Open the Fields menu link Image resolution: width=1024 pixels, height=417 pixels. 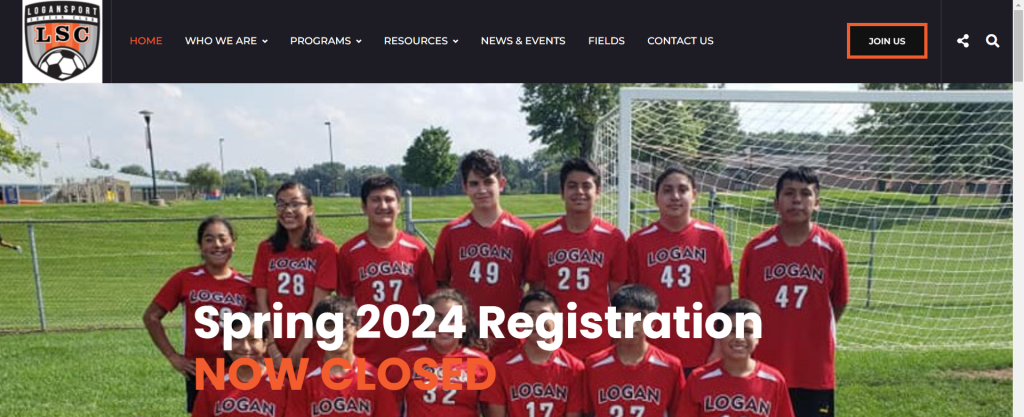(x=606, y=40)
